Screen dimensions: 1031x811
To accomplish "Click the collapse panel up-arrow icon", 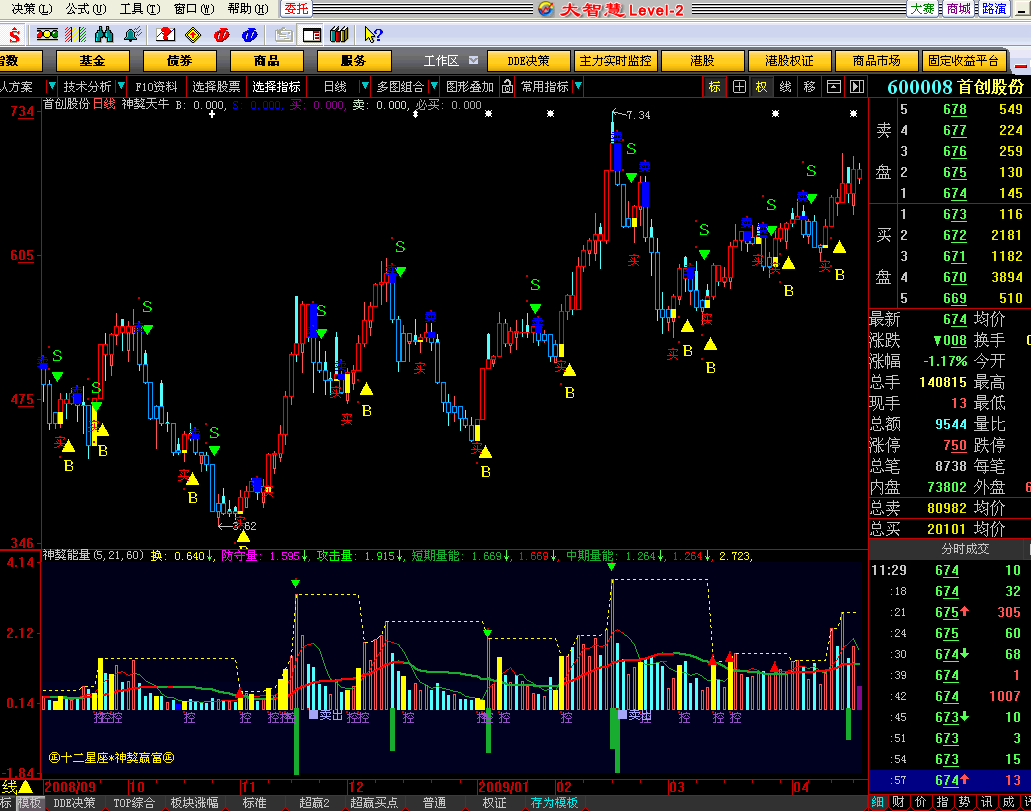I will 834,87.
